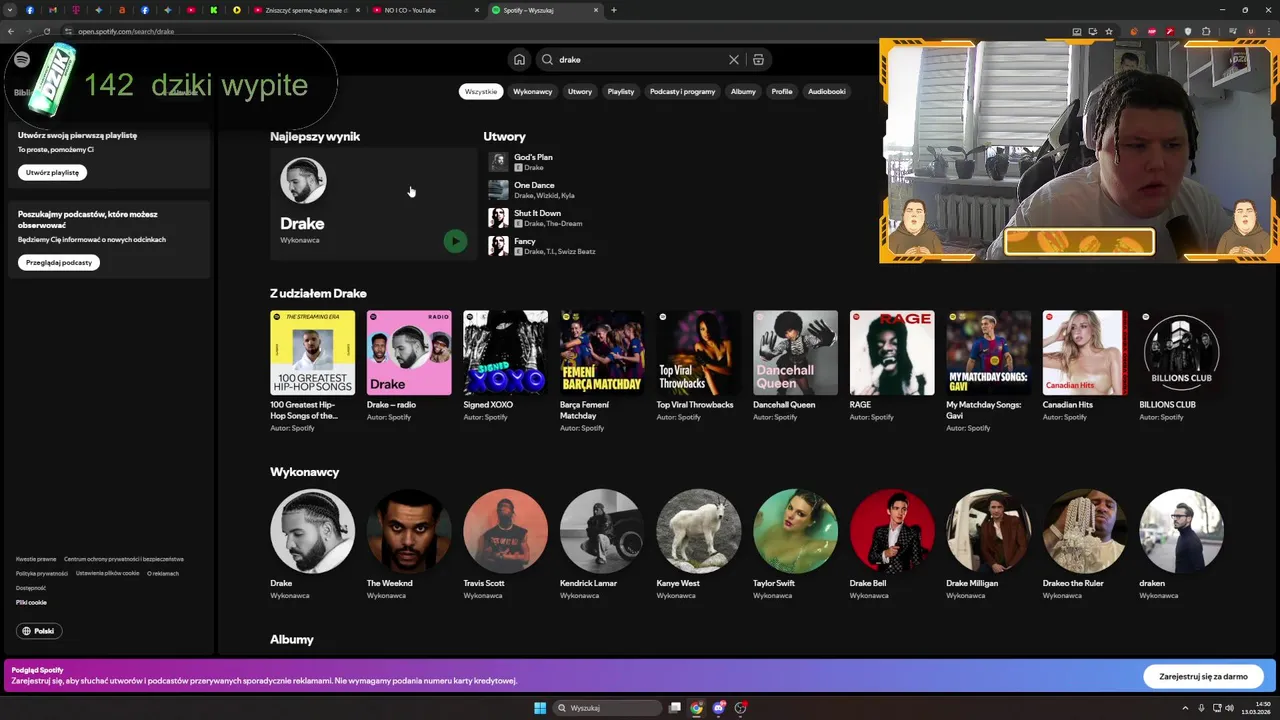Open the Browse icon next to search bar

(758, 60)
